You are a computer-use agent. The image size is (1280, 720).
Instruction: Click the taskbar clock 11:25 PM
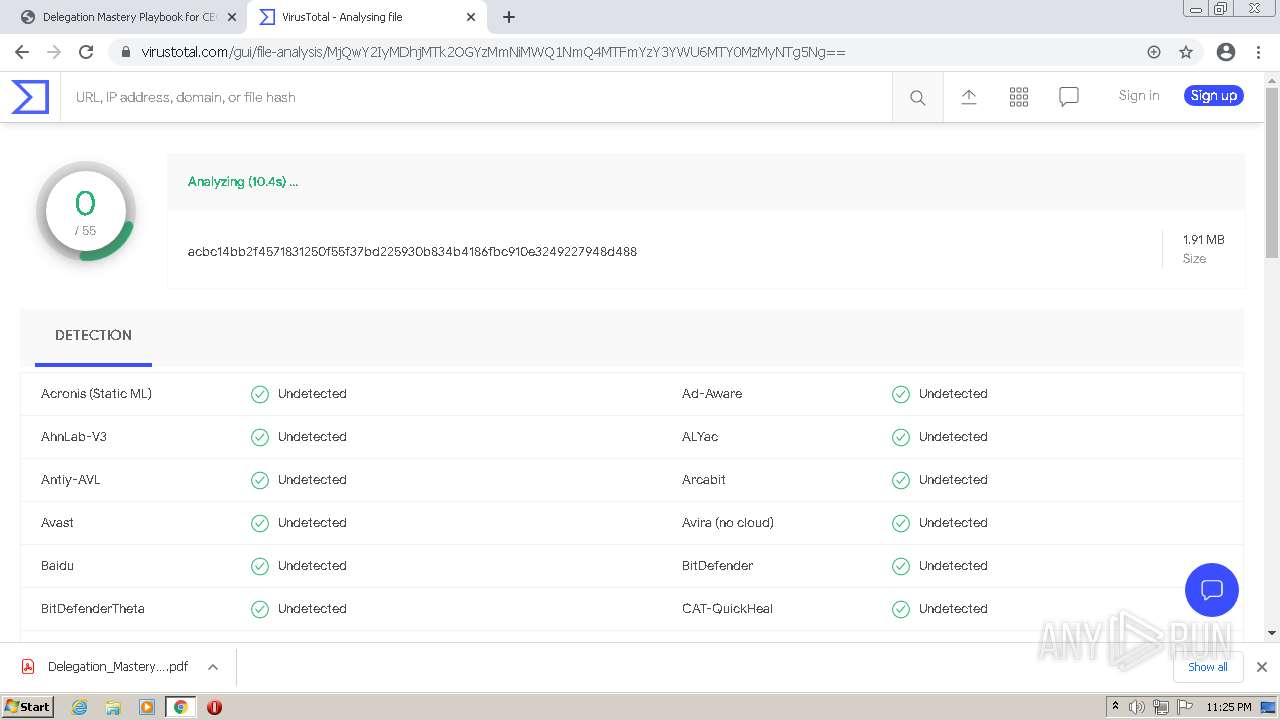click(1229, 707)
